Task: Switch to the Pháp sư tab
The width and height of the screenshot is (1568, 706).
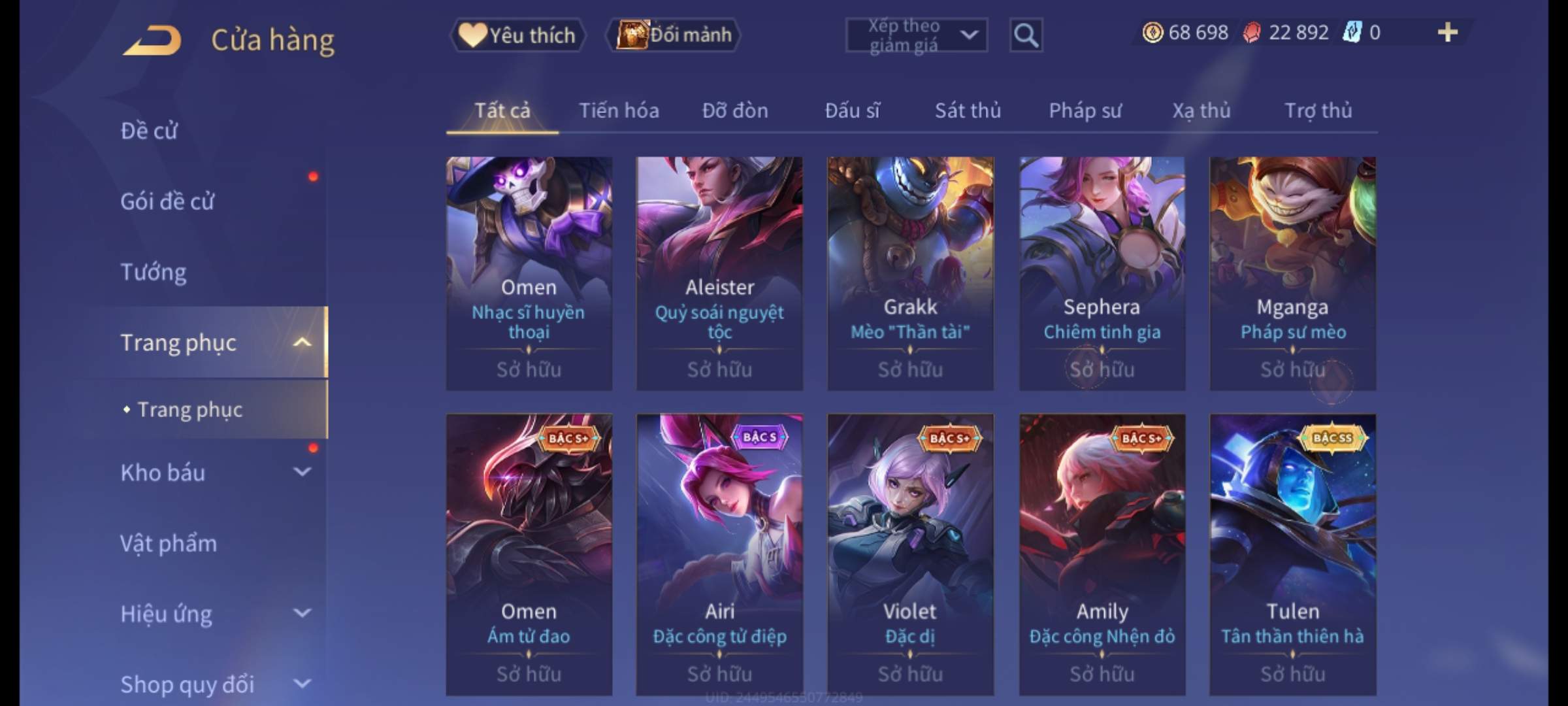Action: pyautogui.click(x=1085, y=110)
